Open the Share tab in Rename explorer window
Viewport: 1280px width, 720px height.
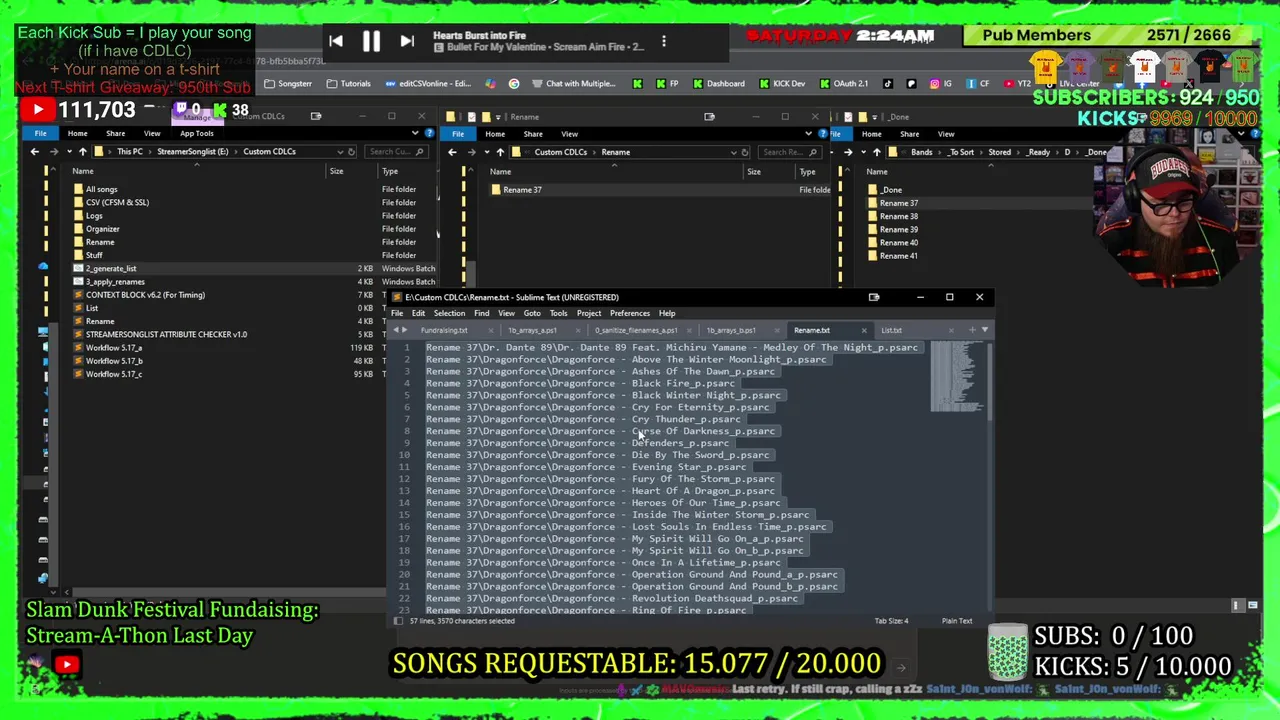[x=533, y=134]
